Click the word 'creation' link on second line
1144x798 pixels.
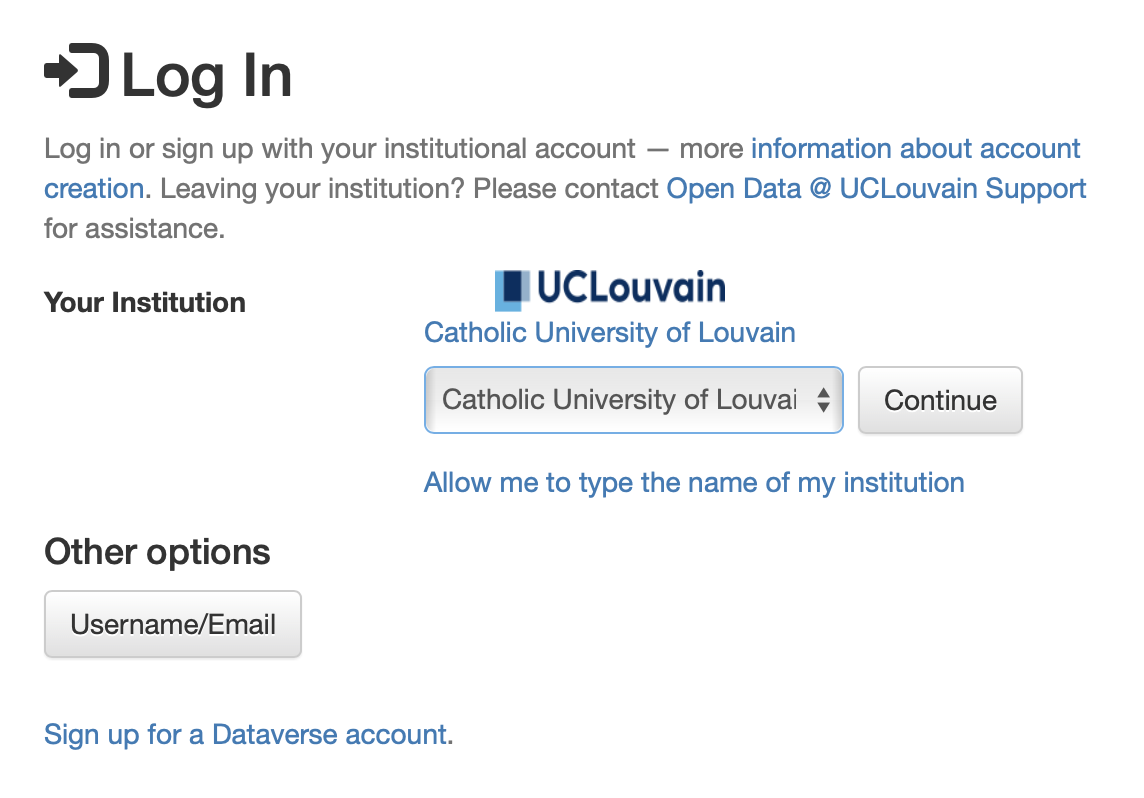coord(93,189)
